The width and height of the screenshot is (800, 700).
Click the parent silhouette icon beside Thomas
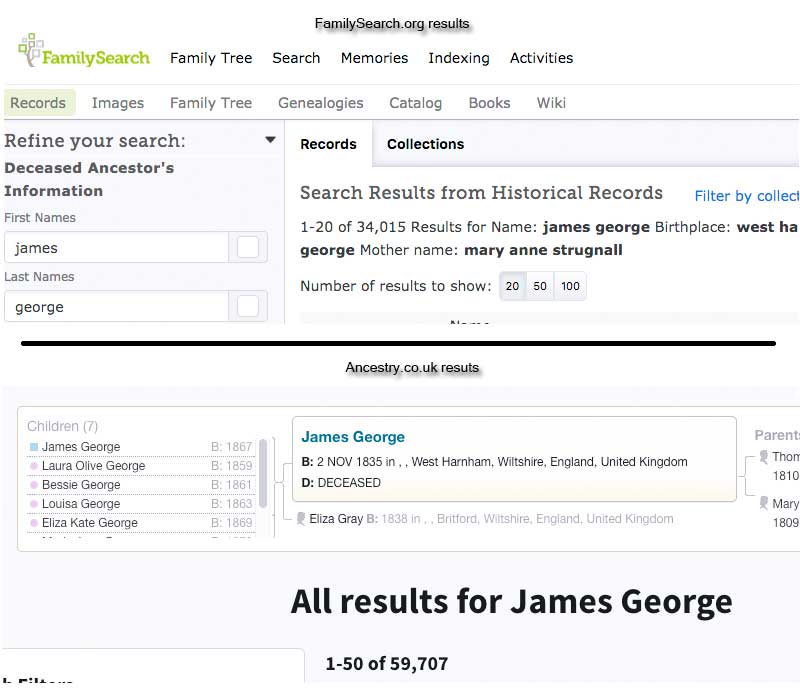pyautogui.click(x=763, y=457)
